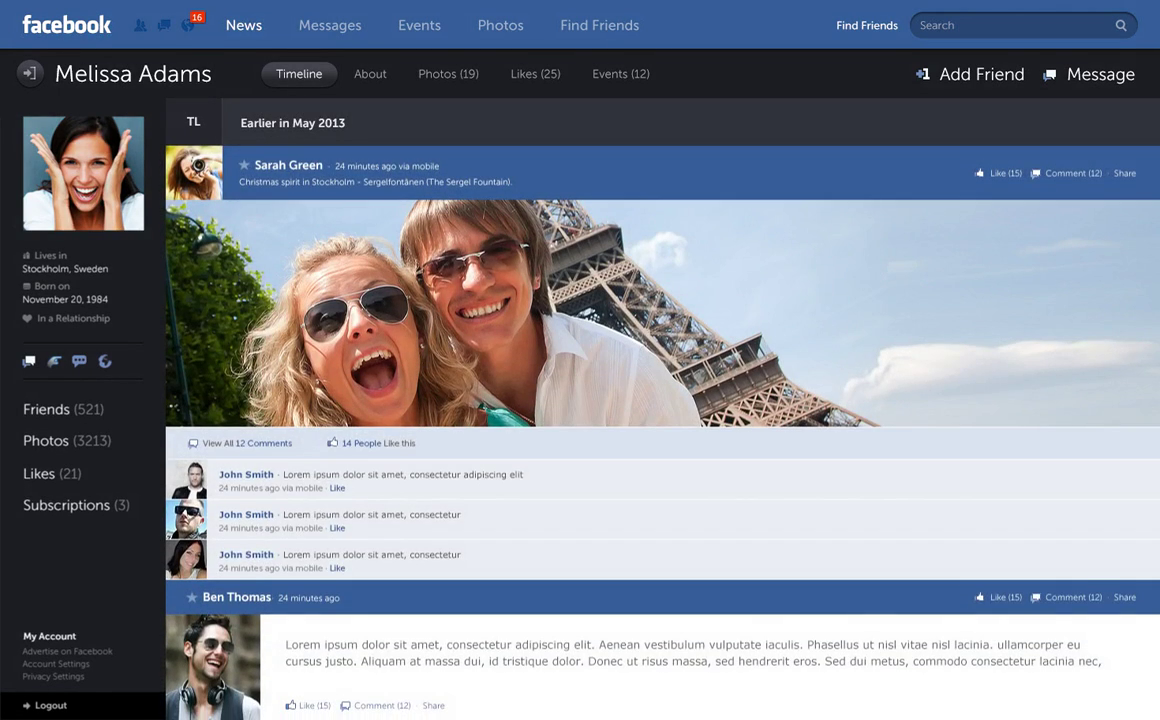
Task: Open the Subscriptions (3) sidebar section
Action: tap(76, 505)
